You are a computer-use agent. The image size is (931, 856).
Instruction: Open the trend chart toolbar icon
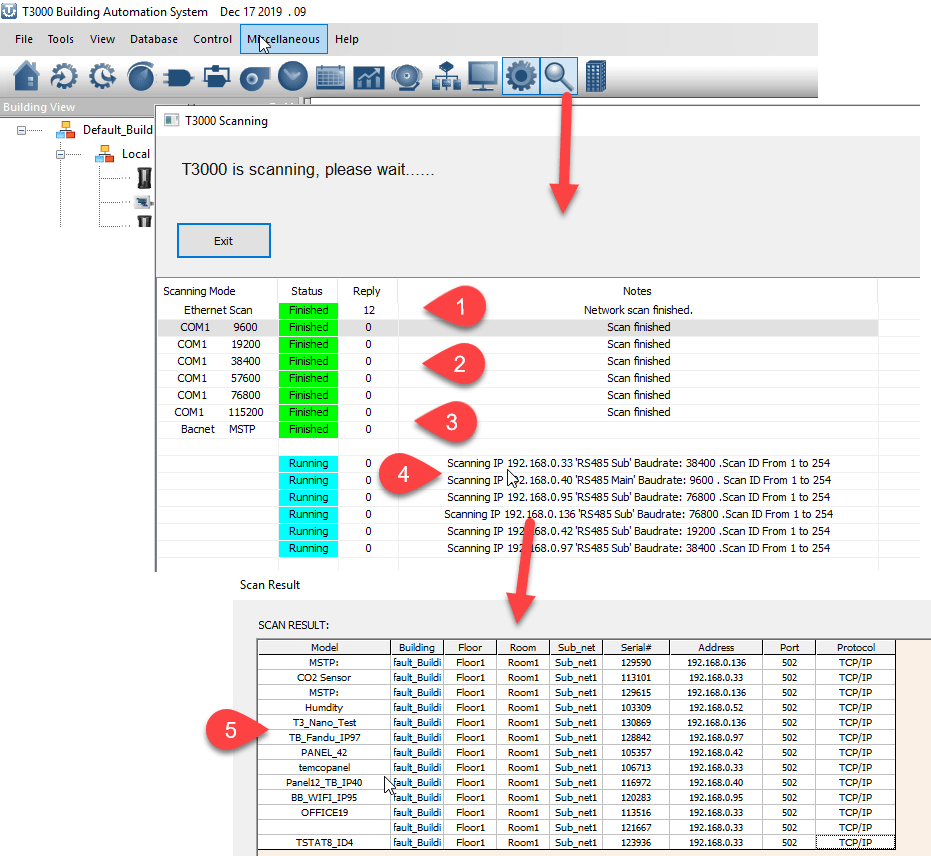coord(369,77)
